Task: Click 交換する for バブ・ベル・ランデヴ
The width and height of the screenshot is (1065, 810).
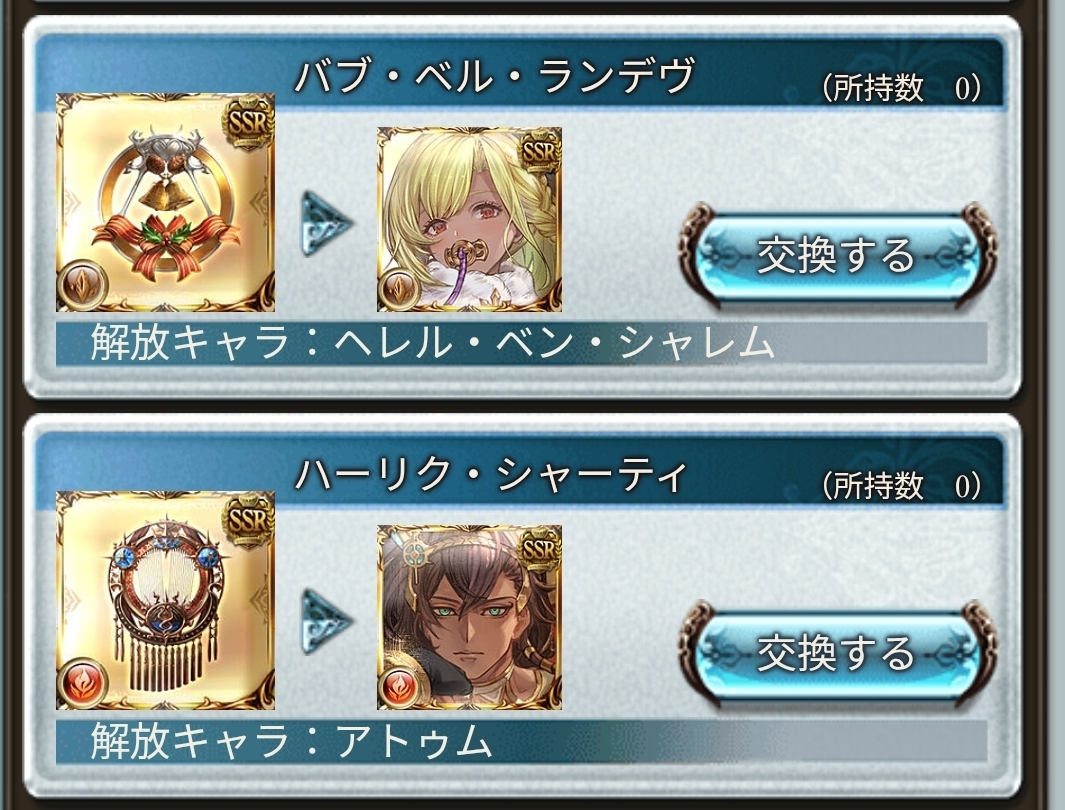Action: 836,255
